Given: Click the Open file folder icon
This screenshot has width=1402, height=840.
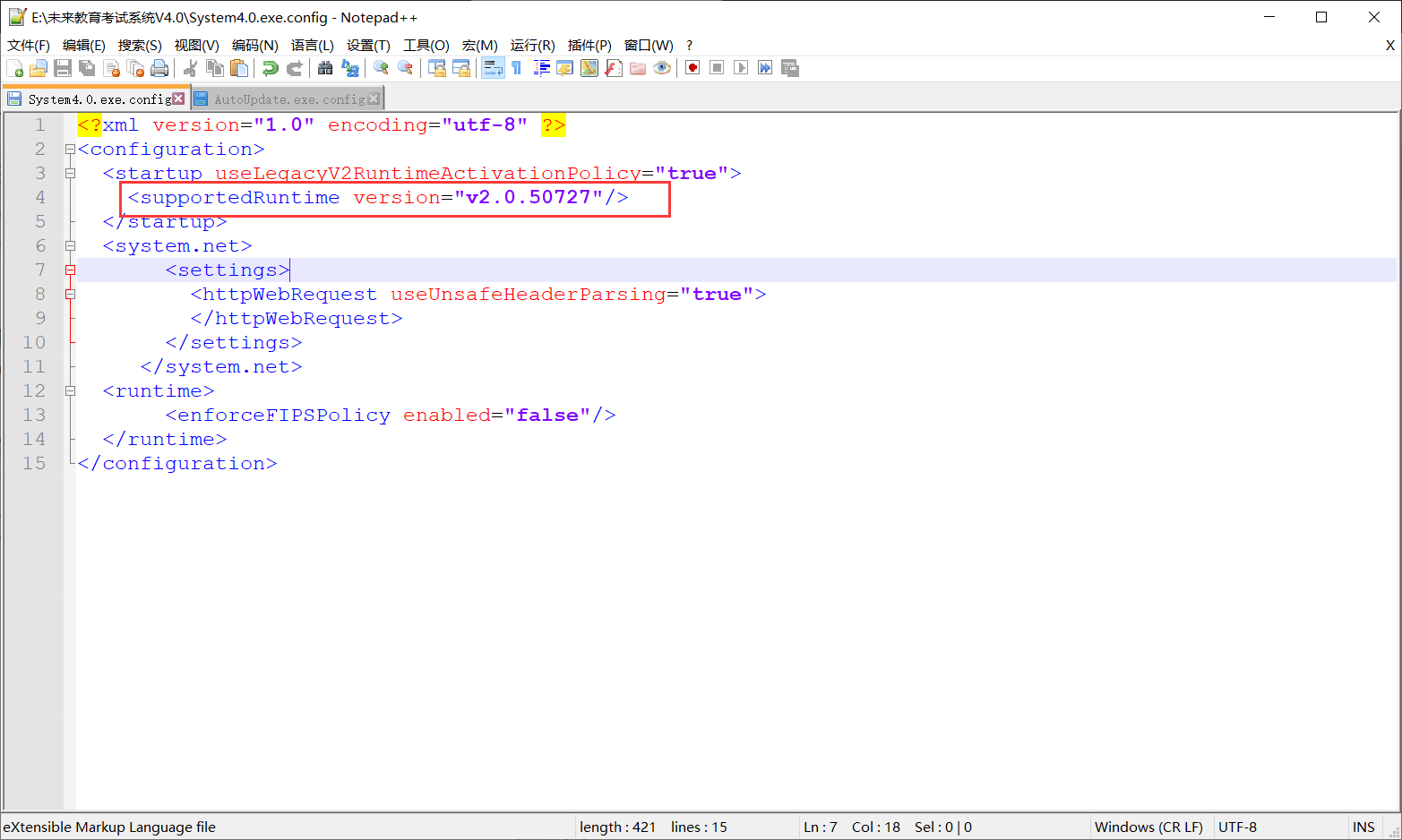Looking at the screenshot, I should 39,68.
